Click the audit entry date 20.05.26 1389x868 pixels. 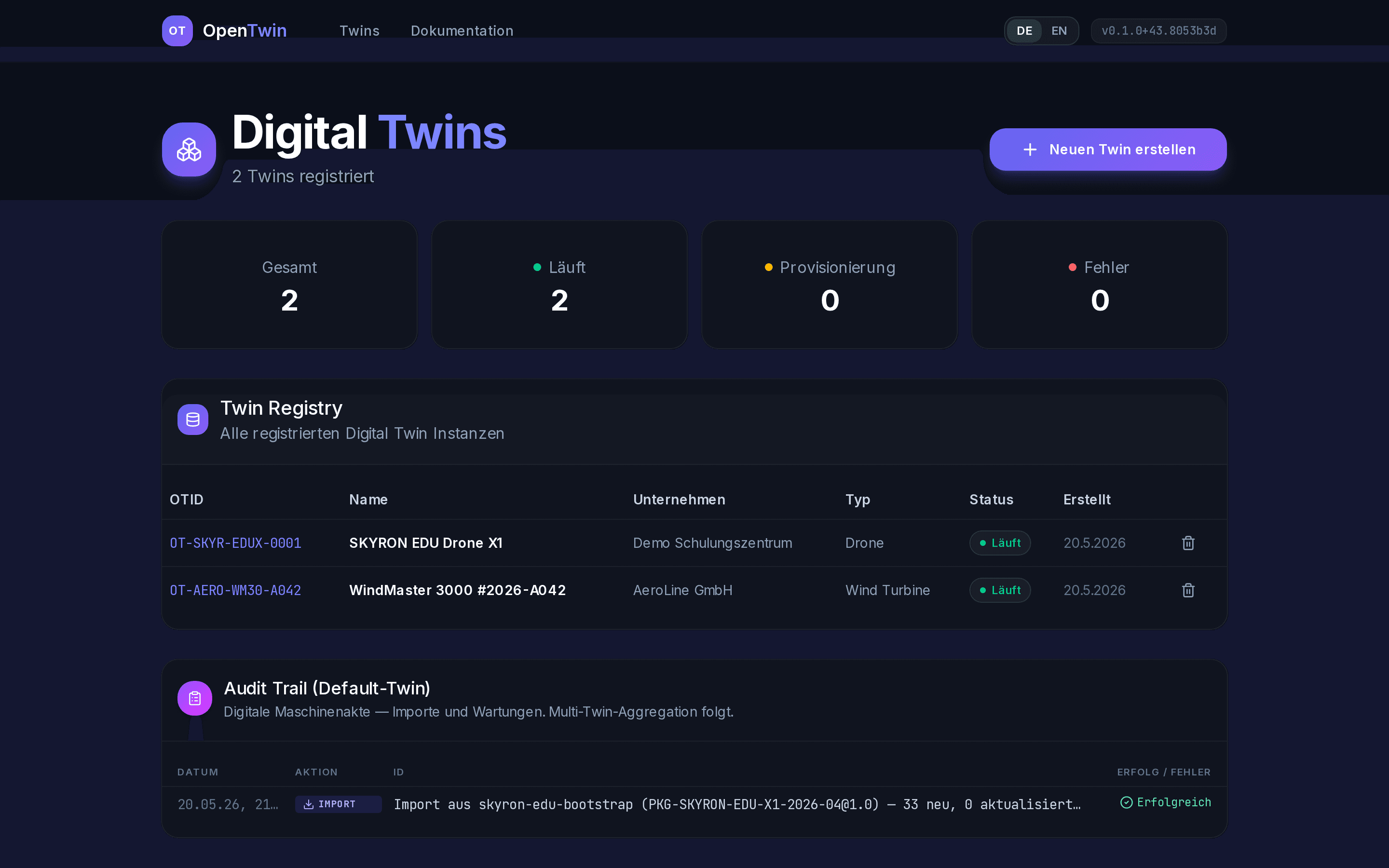tap(228, 804)
